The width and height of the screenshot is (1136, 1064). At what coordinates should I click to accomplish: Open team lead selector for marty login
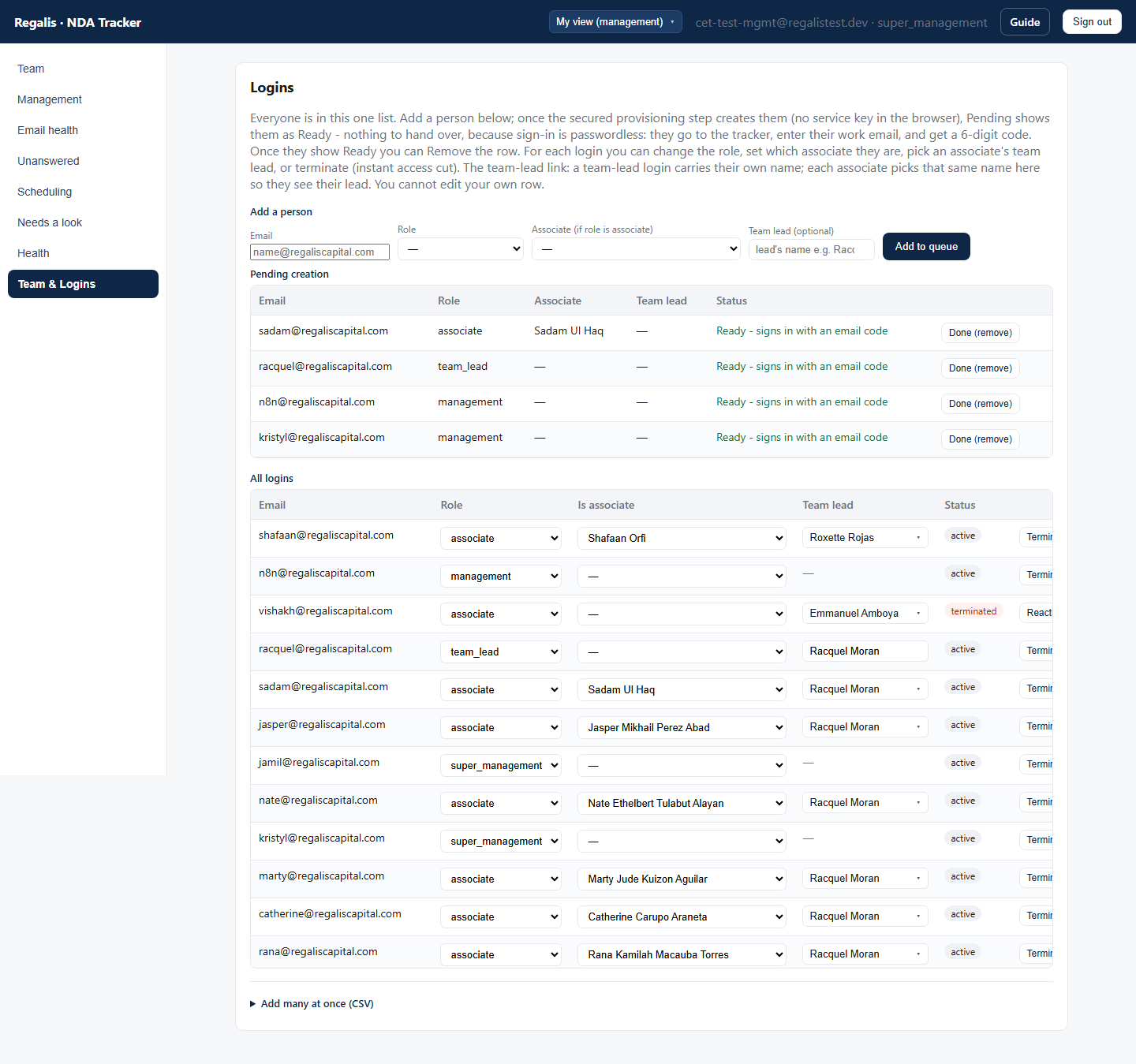click(x=865, y=879)
